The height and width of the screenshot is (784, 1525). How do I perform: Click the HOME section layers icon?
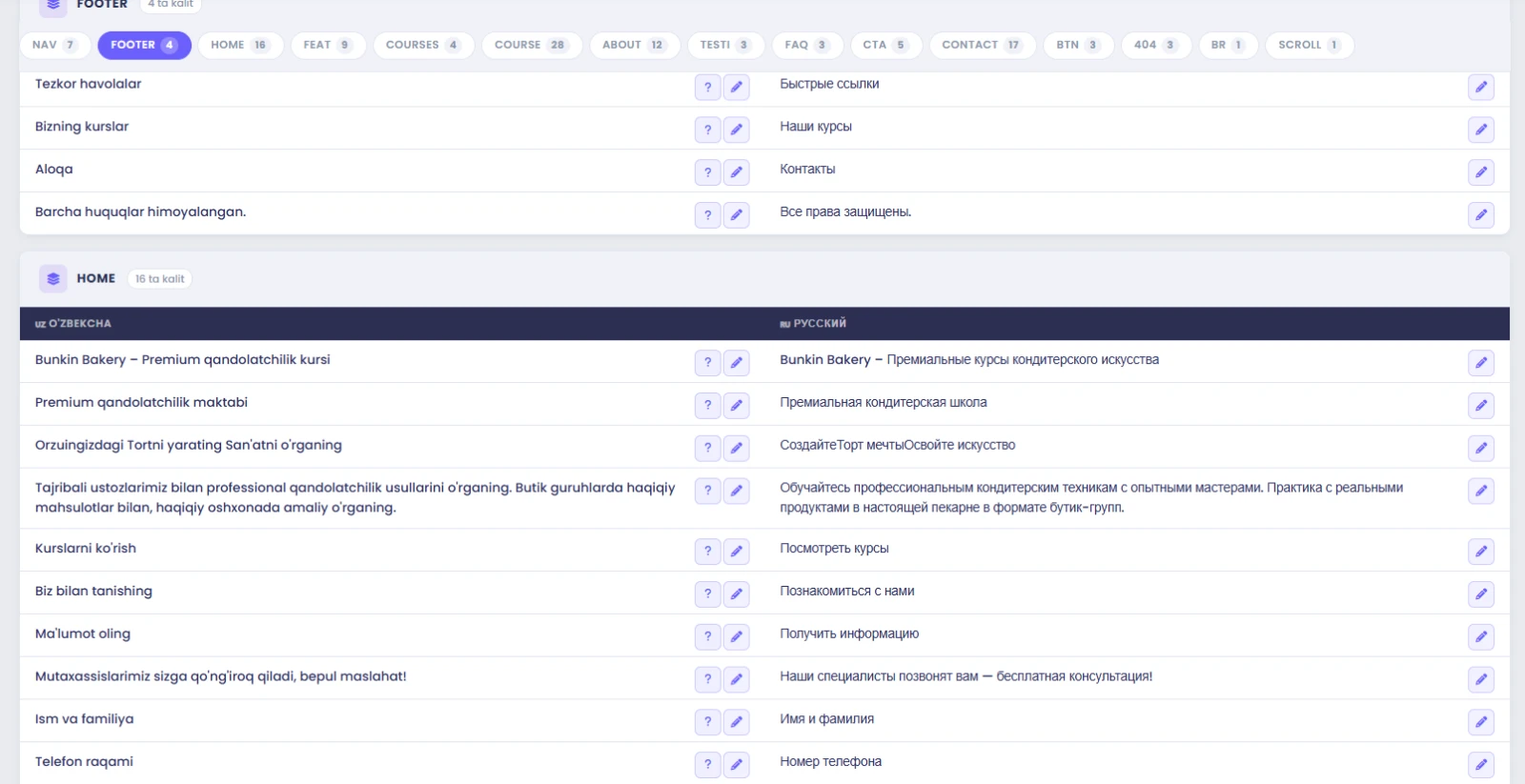pyautogui.click(x=53, y=279)
